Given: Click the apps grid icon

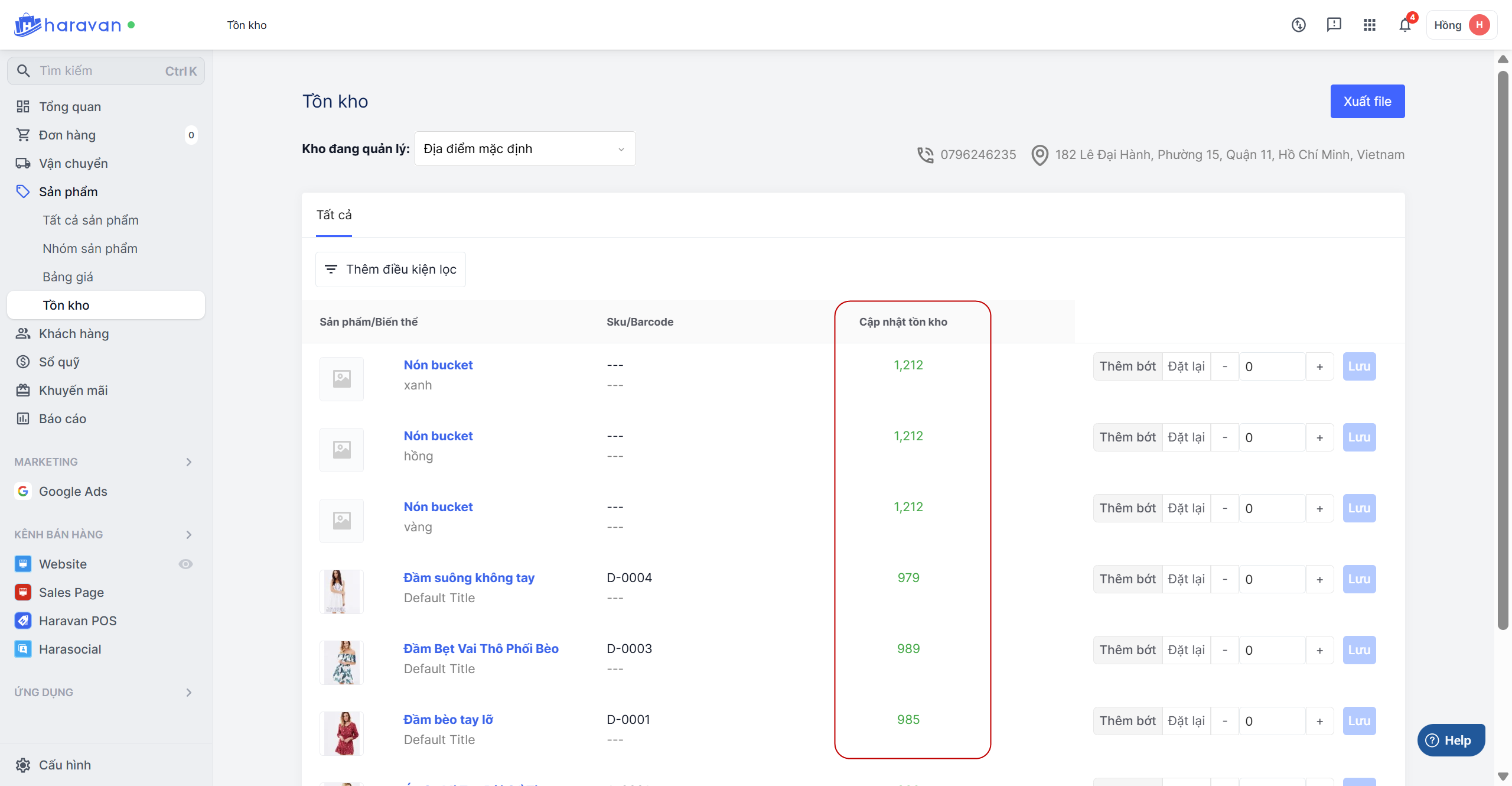Looking at the screenshot, I should click(x=1369, y=25).
